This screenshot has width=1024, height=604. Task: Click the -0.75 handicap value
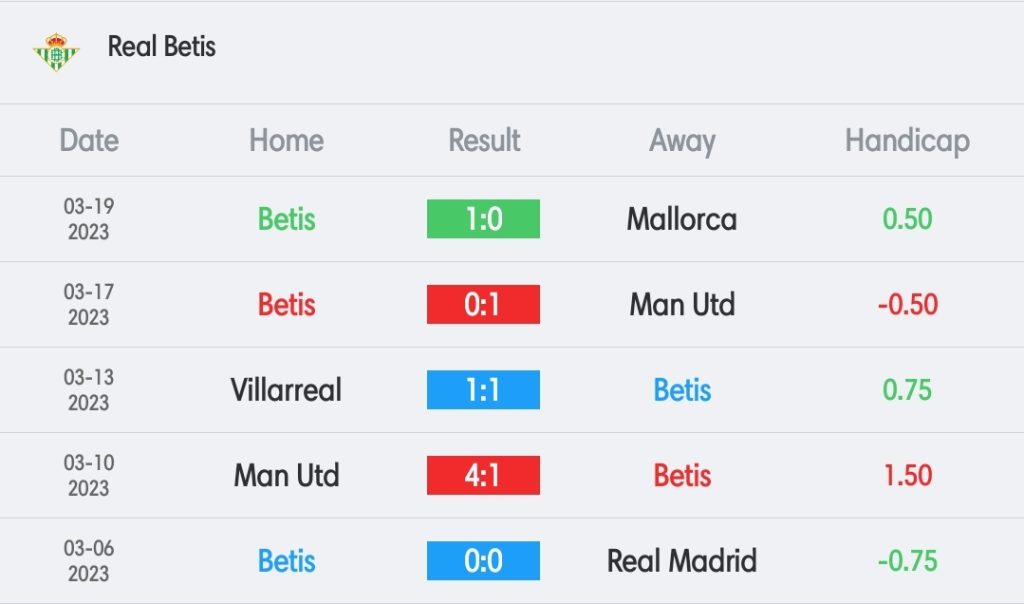click(x=907, y=561)
